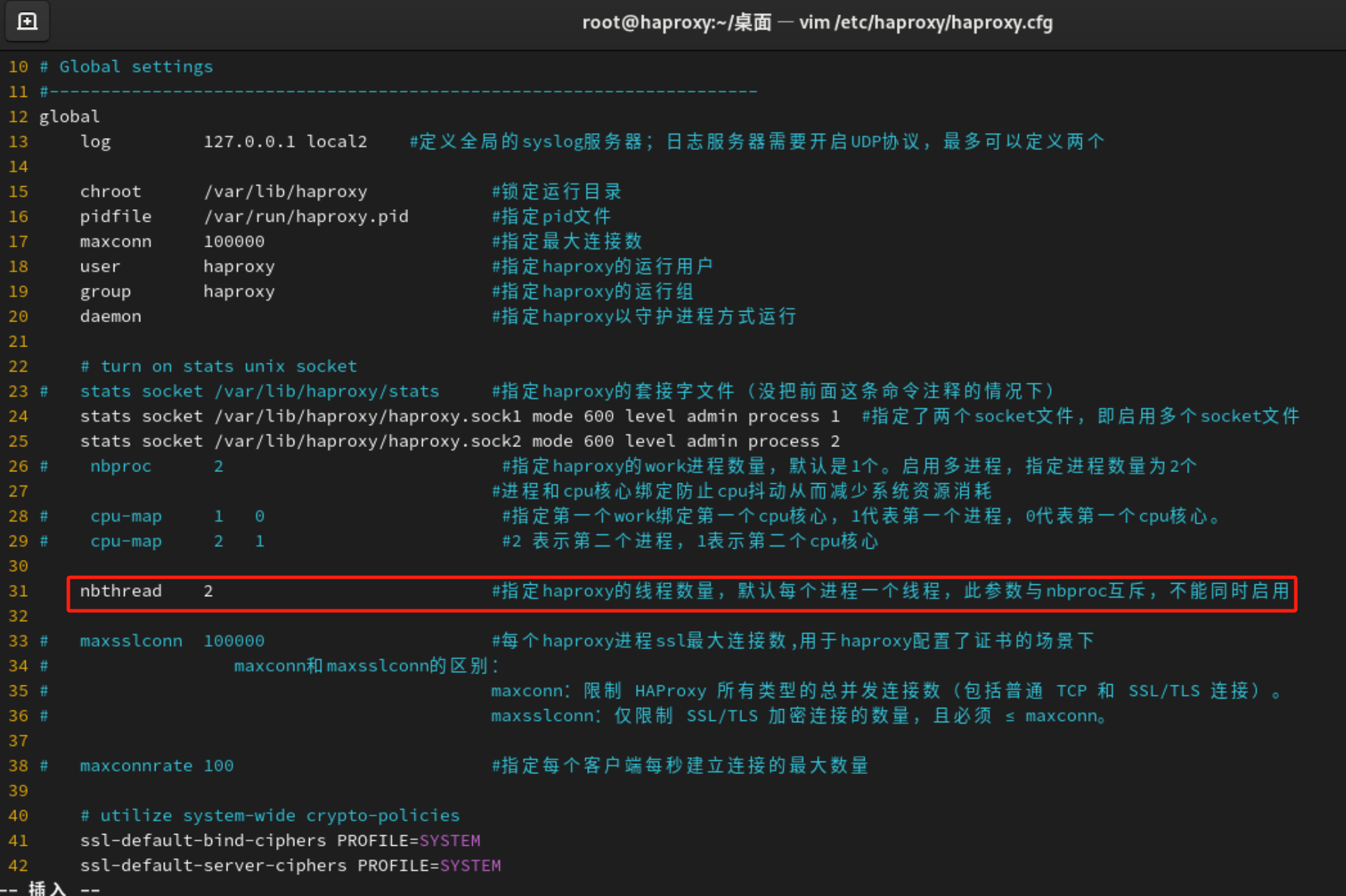Click the 'group' directive on line 19
The image size is (1346, 896).
(x=105, y=291)
